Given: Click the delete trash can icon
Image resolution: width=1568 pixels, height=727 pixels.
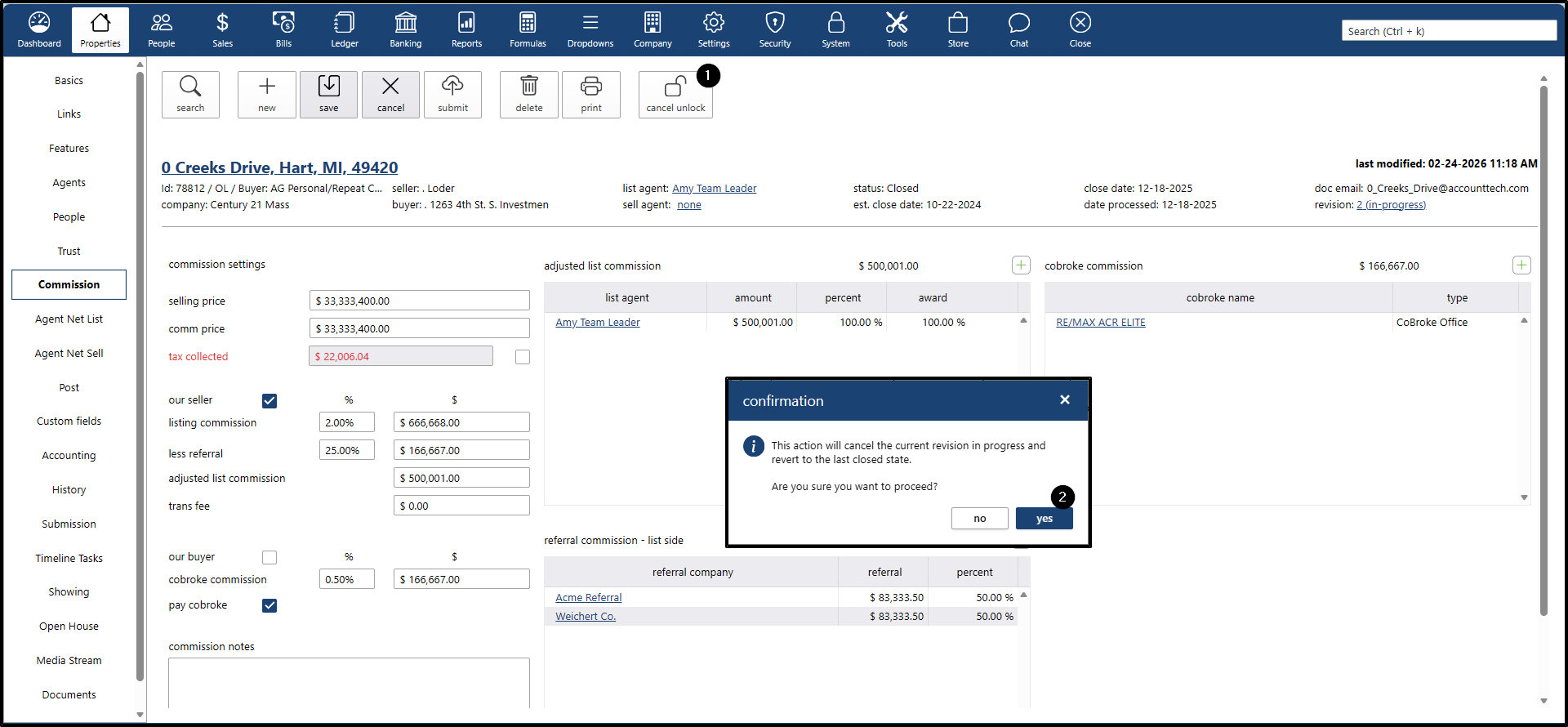Looking at the screenshot, I should pos(529,87).
